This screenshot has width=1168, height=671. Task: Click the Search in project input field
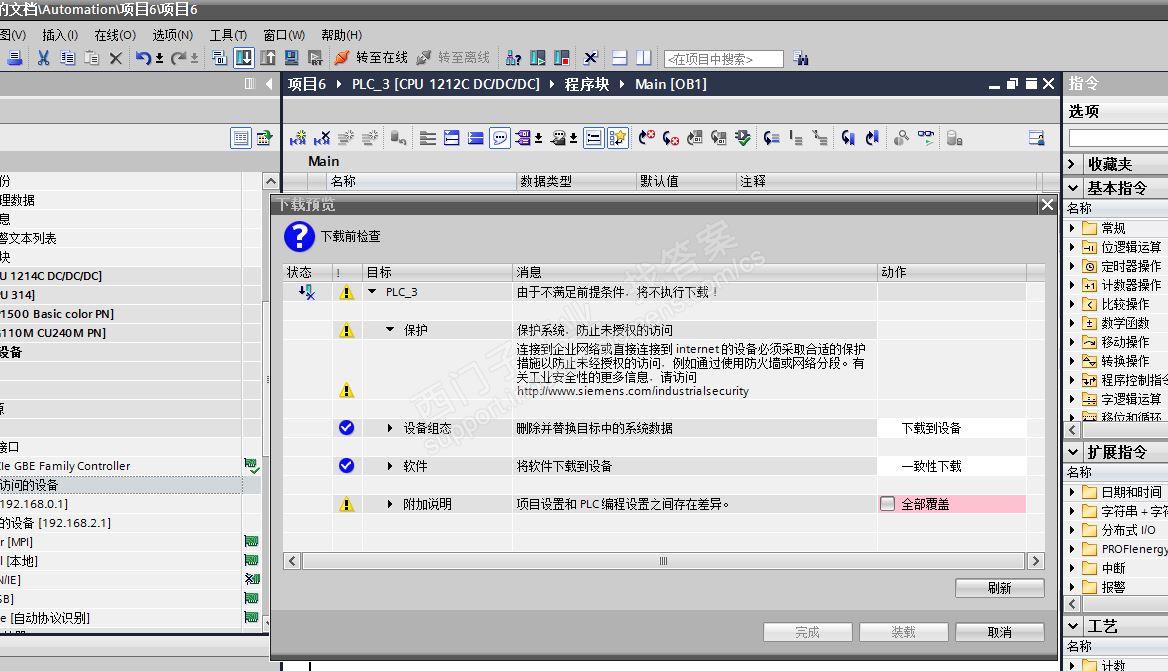(723, 59)
